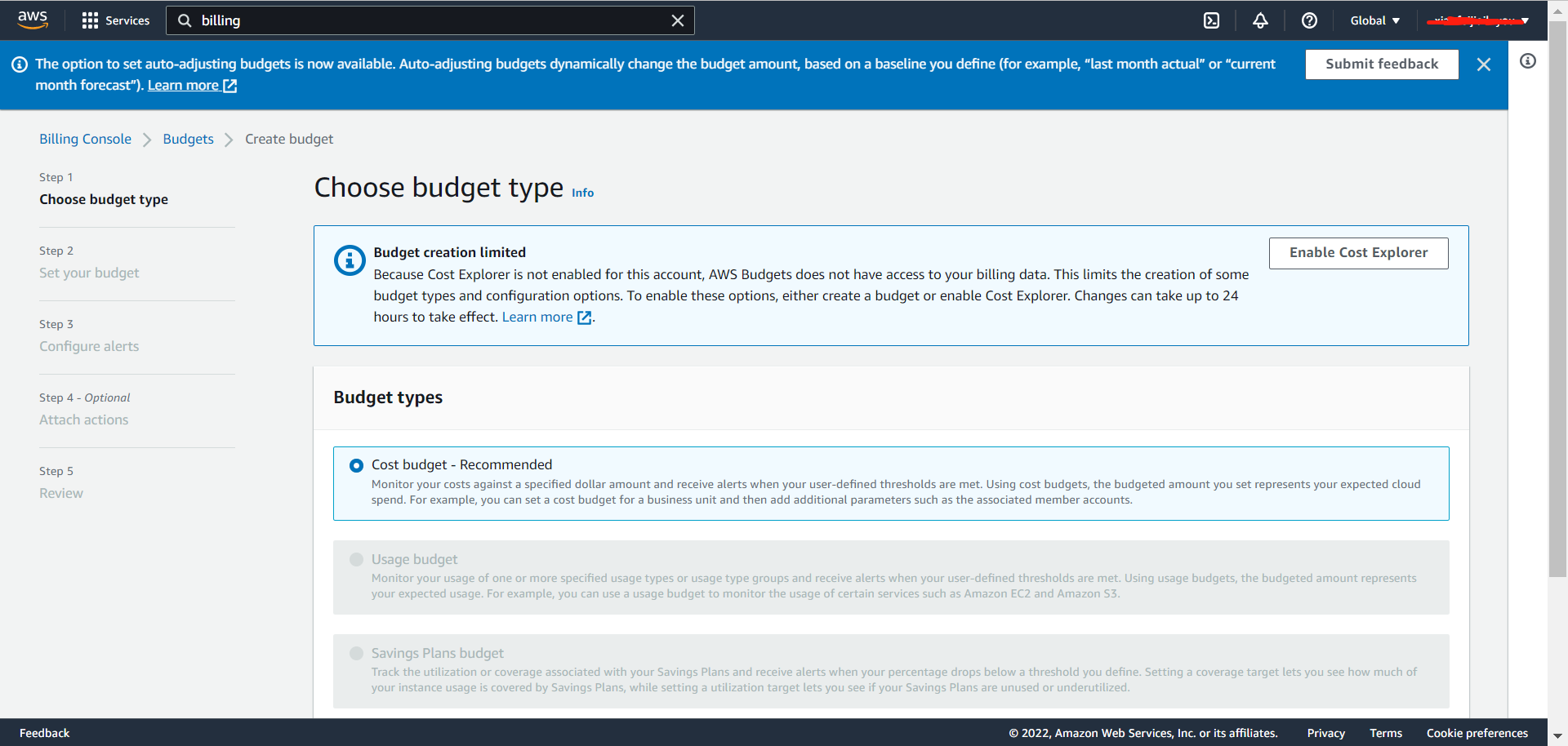Go to Budgets breadcrumb
Image resolution: width=1568 pixels, height=746 pixels.
[x=188, y=139]
